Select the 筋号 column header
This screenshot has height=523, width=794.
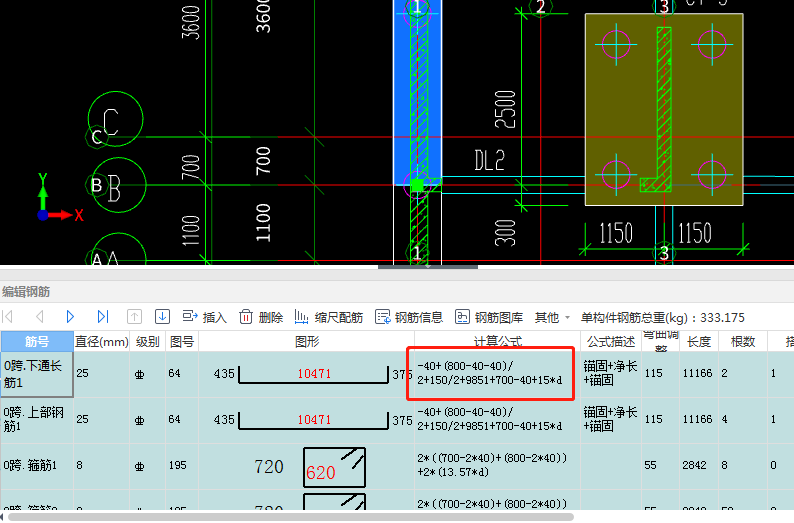click(x=37, y=342)
